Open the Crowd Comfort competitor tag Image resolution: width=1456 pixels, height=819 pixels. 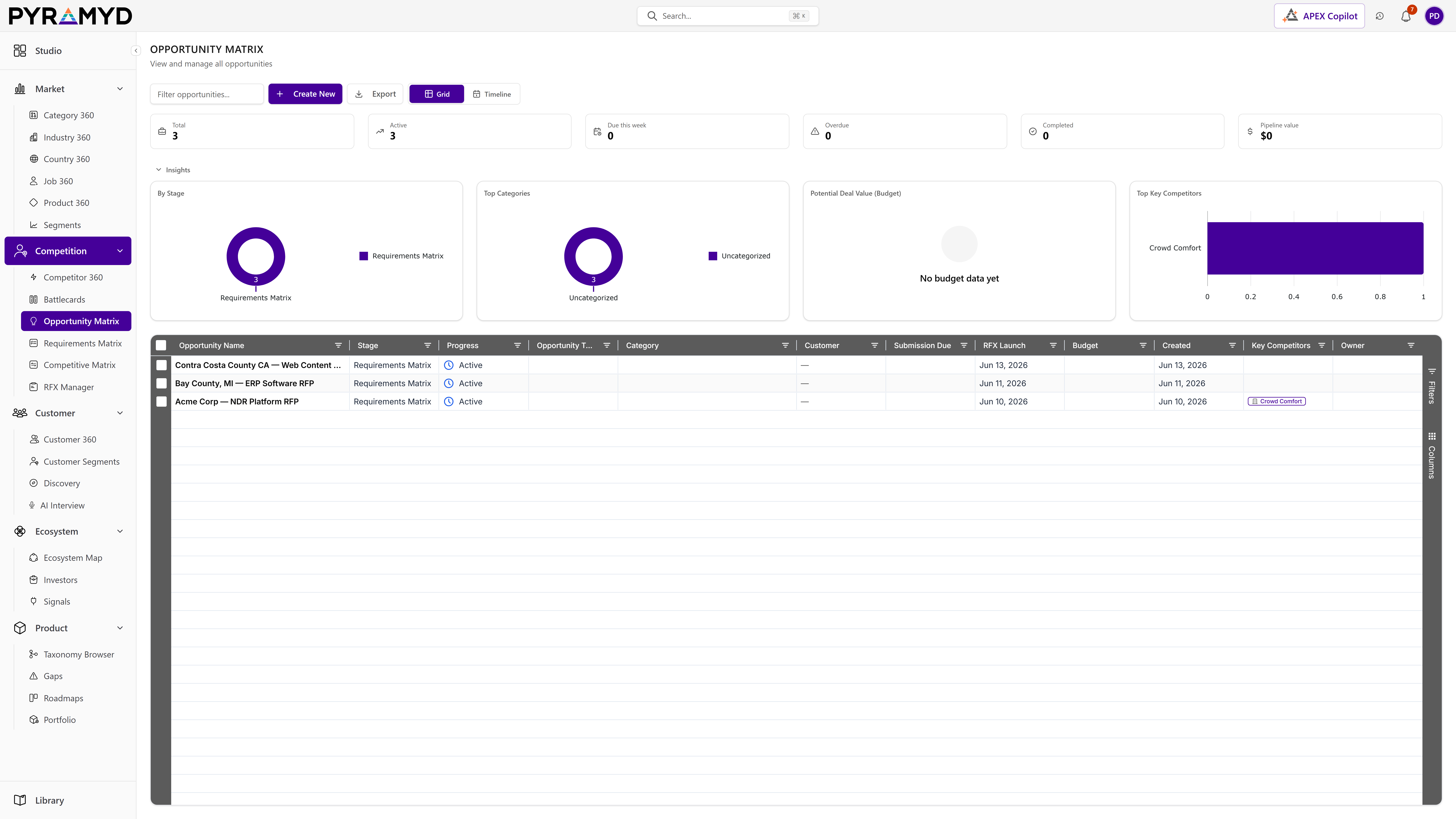1277,401
